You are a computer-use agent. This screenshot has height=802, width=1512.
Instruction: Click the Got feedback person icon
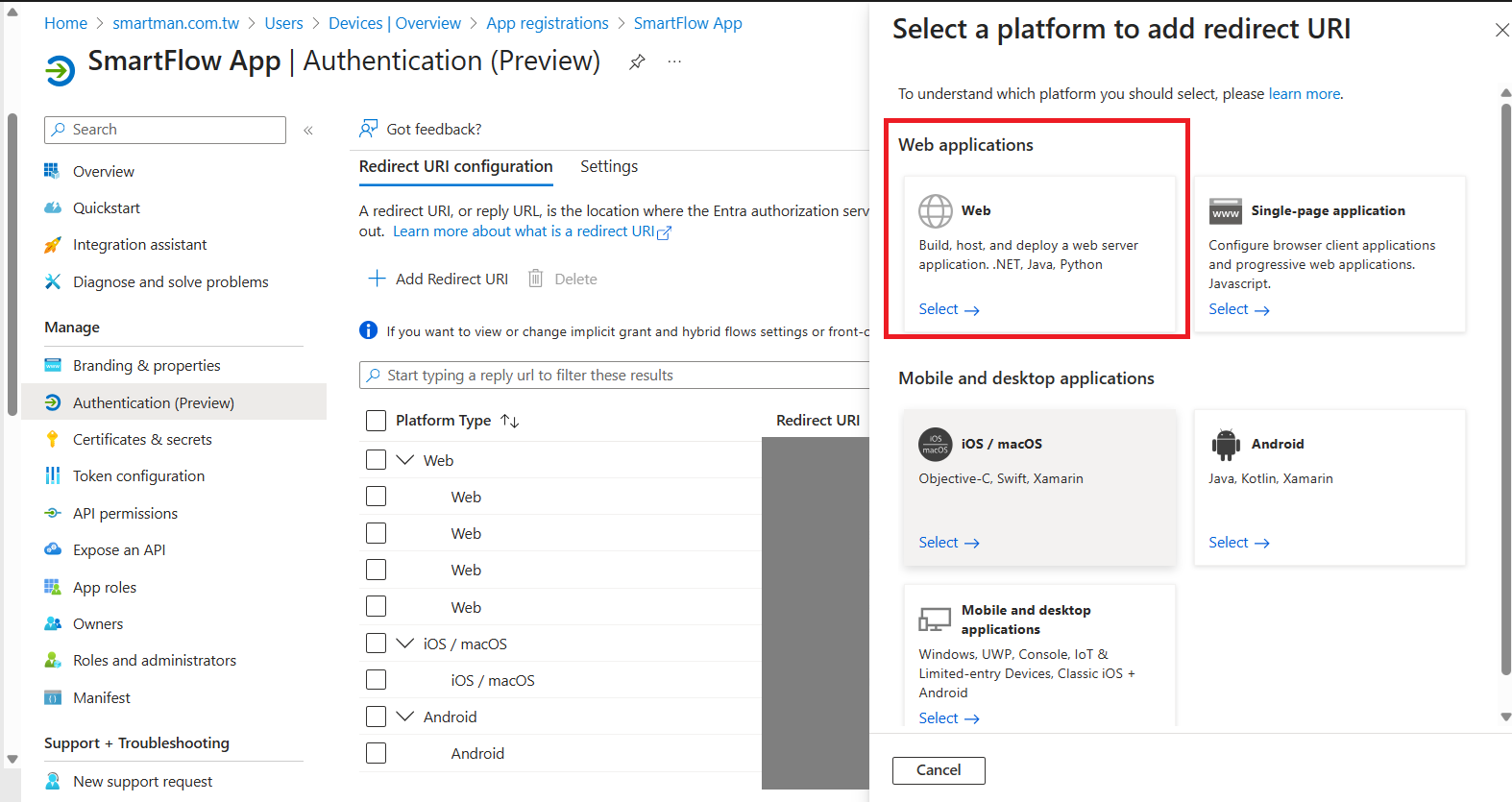click(368, 129)
